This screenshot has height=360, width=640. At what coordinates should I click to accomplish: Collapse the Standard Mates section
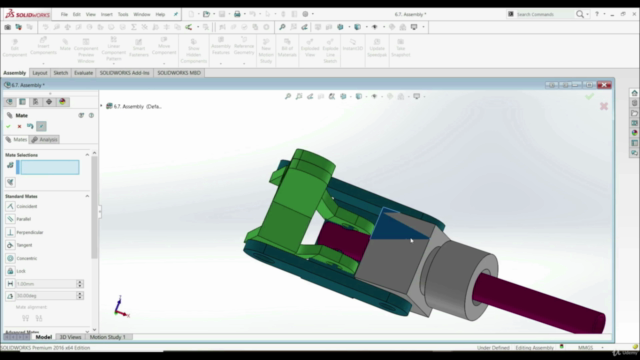pos(87,196)
